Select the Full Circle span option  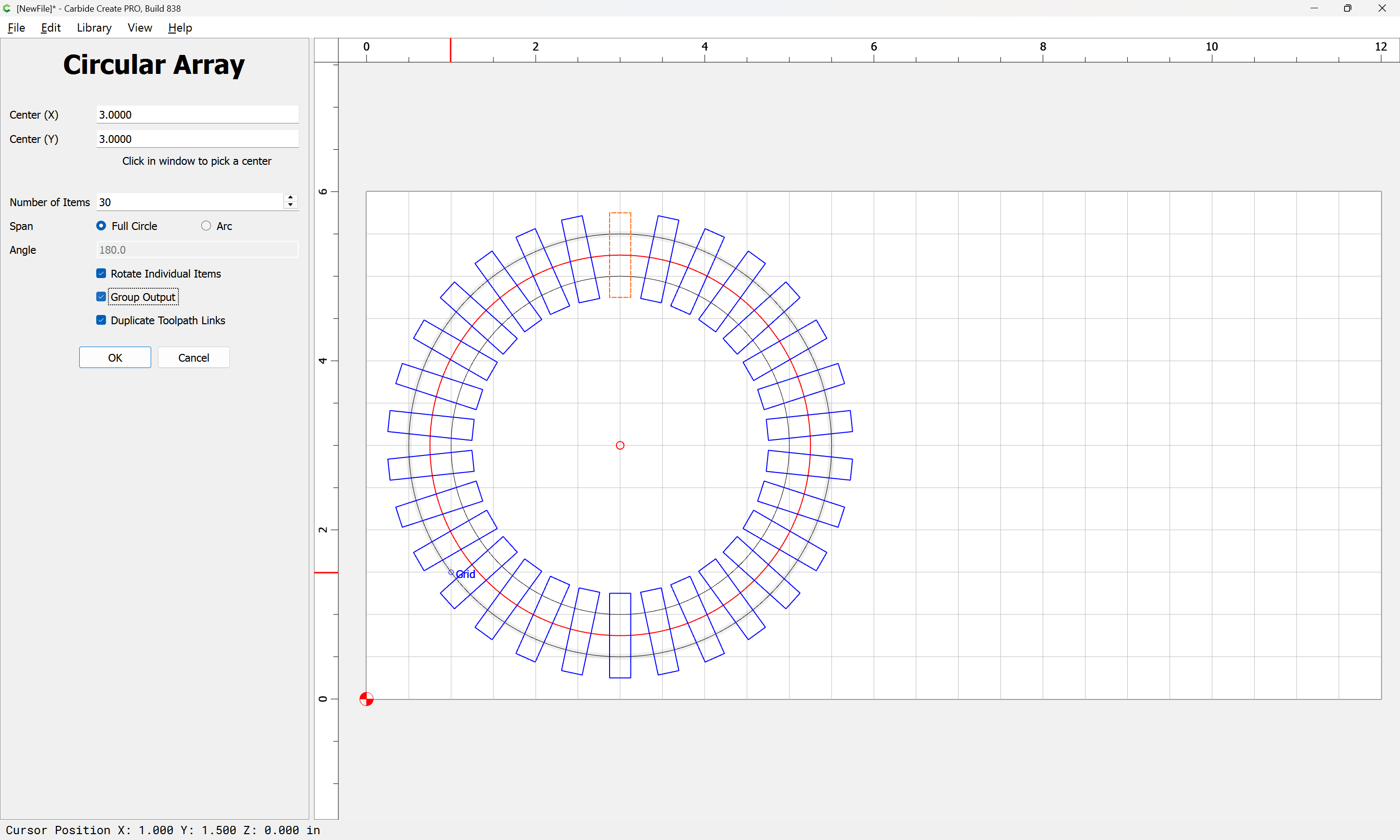click(x=101, y=226)
